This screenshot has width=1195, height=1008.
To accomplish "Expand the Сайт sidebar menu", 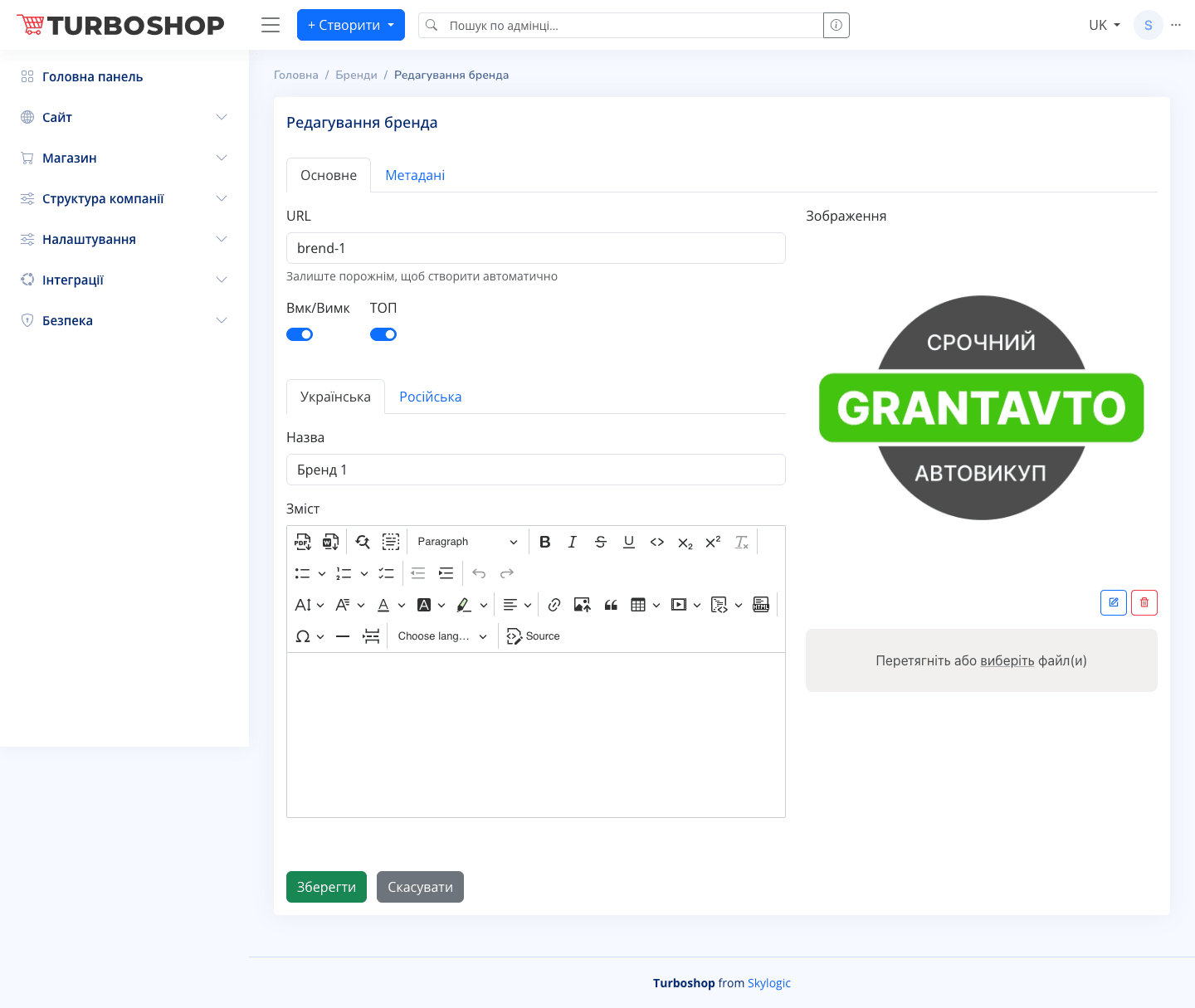I will [x=124, y=117].
